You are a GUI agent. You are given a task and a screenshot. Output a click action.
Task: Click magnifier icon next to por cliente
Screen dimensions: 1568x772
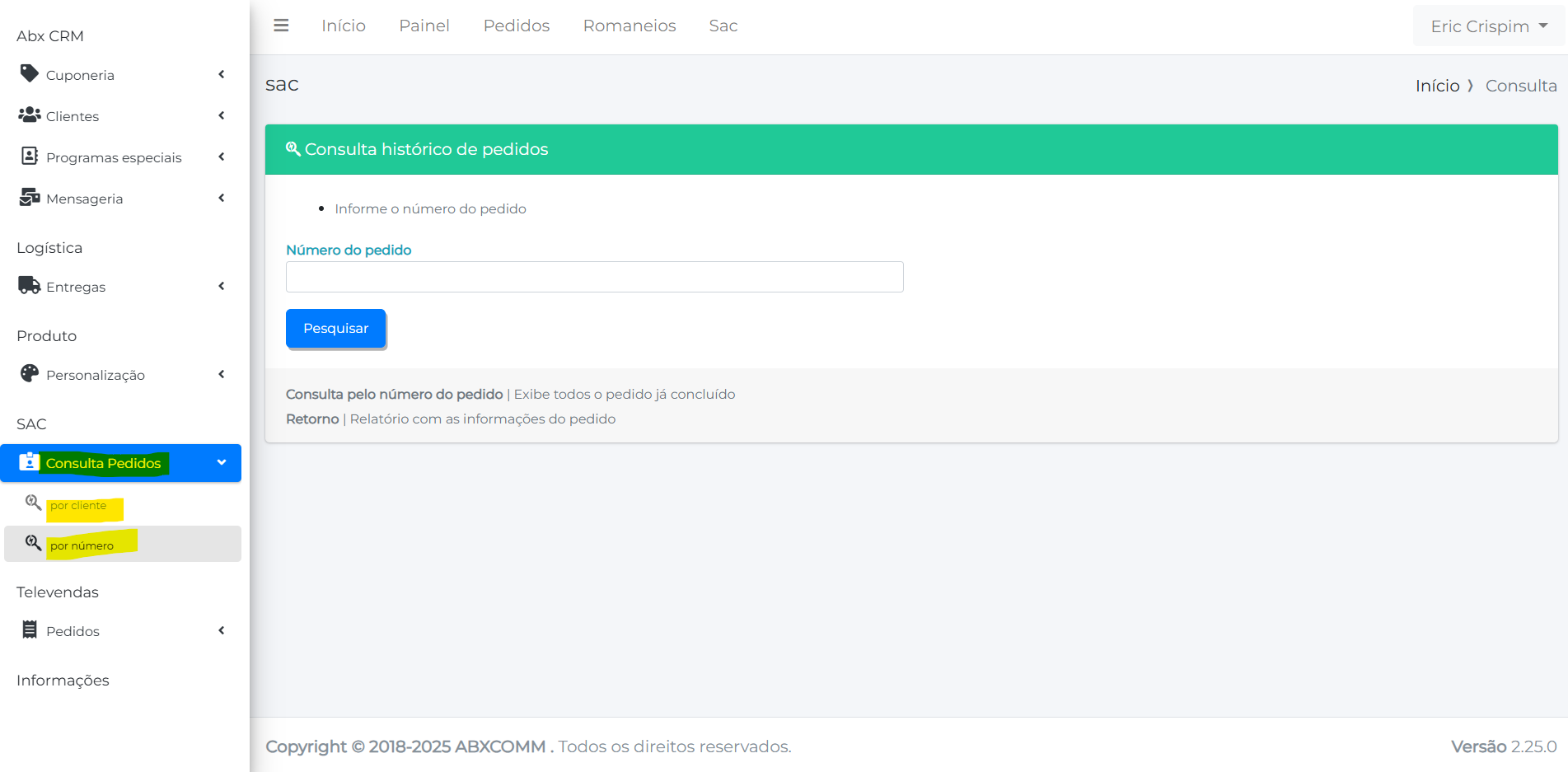click(33, 503)
